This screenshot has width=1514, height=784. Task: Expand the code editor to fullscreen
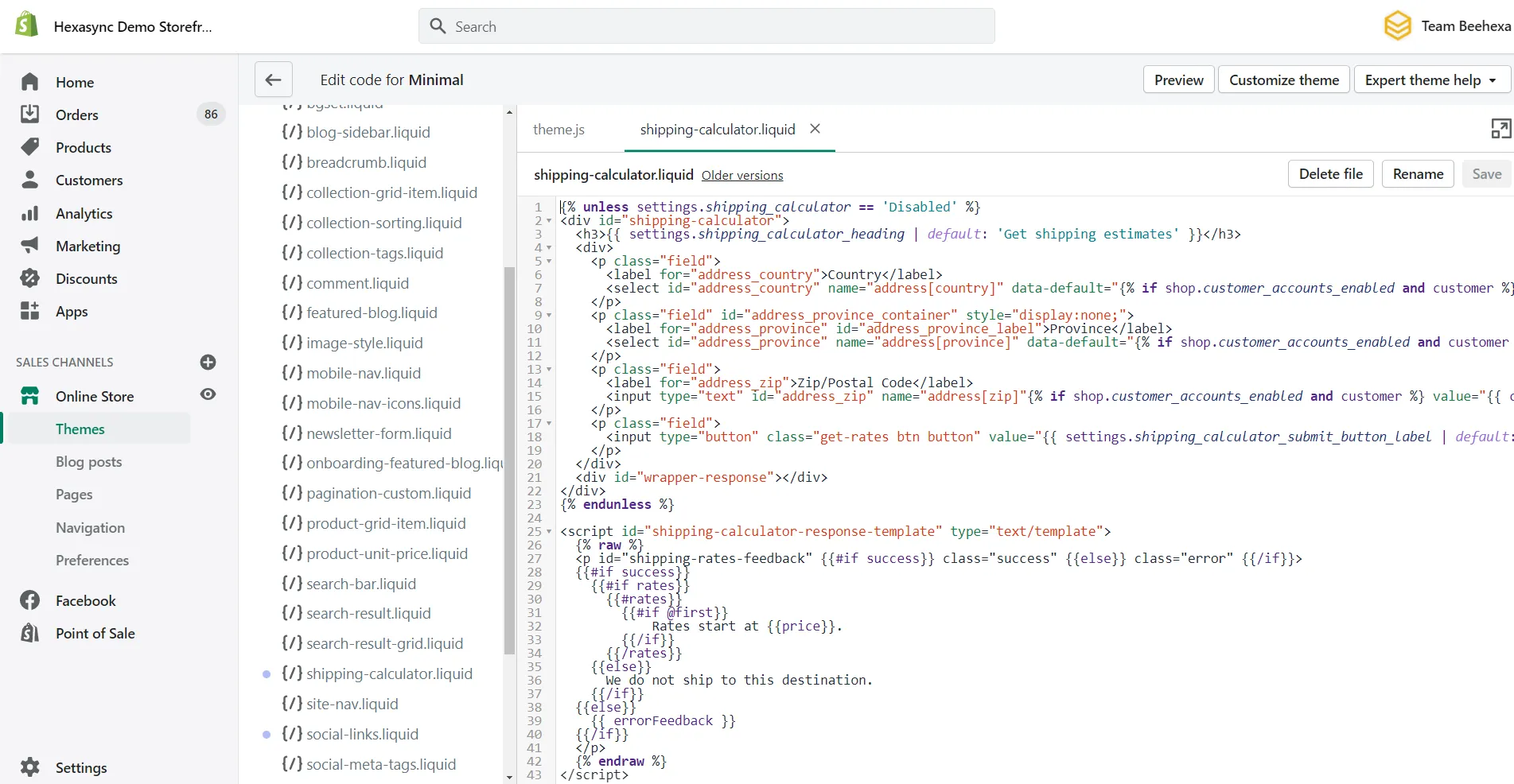[1500, 129]
